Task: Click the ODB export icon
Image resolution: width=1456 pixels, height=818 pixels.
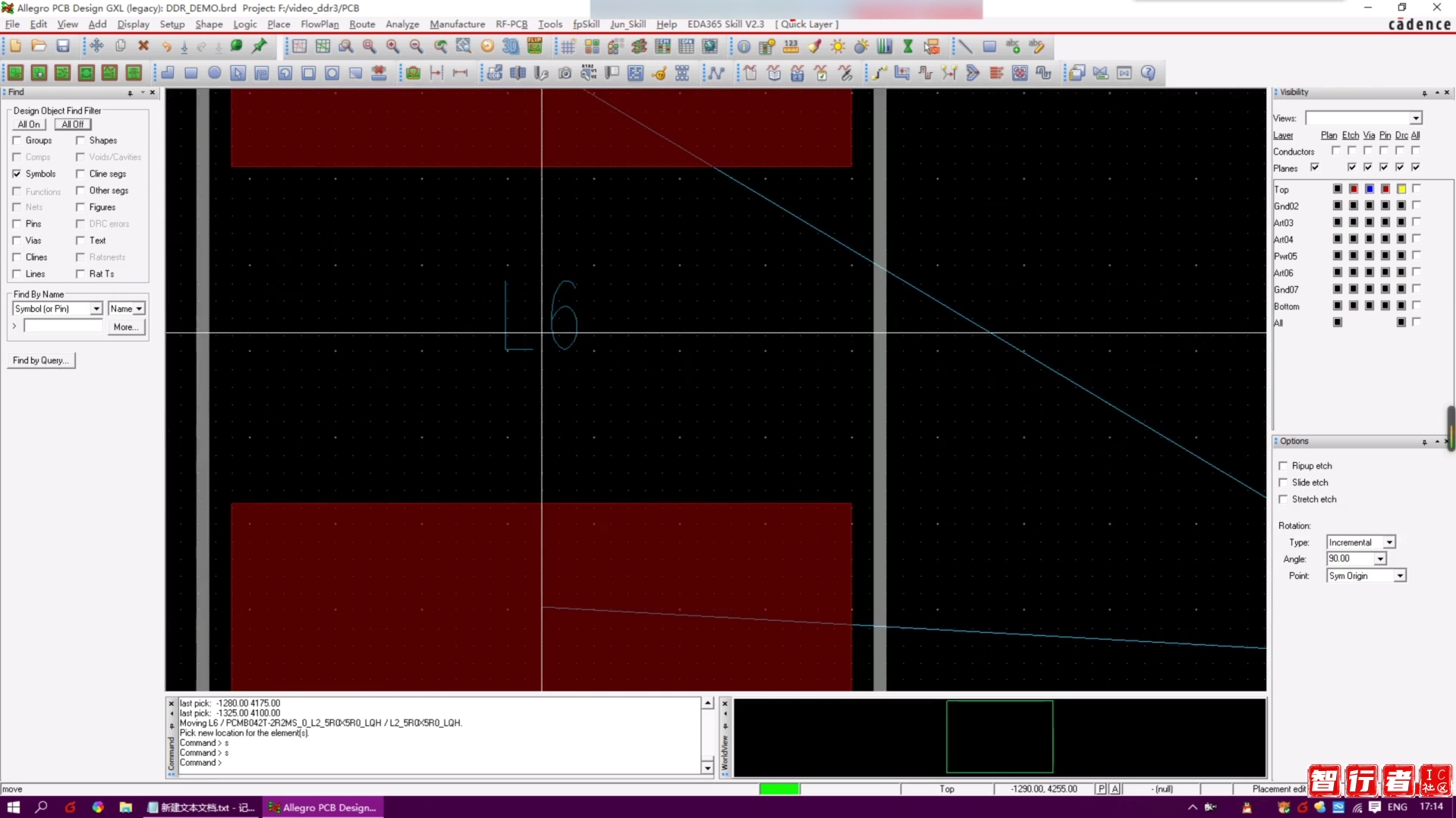Action: 495,73
